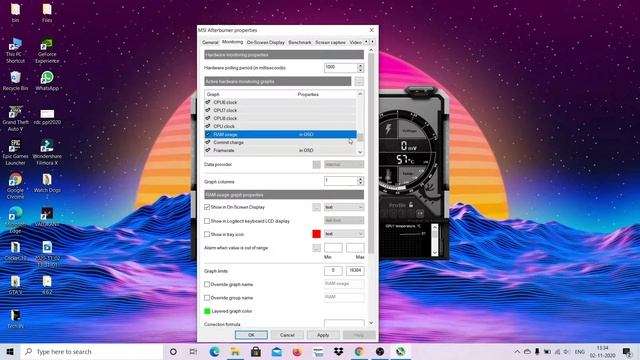Enable Show in Logitech keyboard LCD display
The width and height of the screenshot is (640, 360).
[x=207, y=221]
